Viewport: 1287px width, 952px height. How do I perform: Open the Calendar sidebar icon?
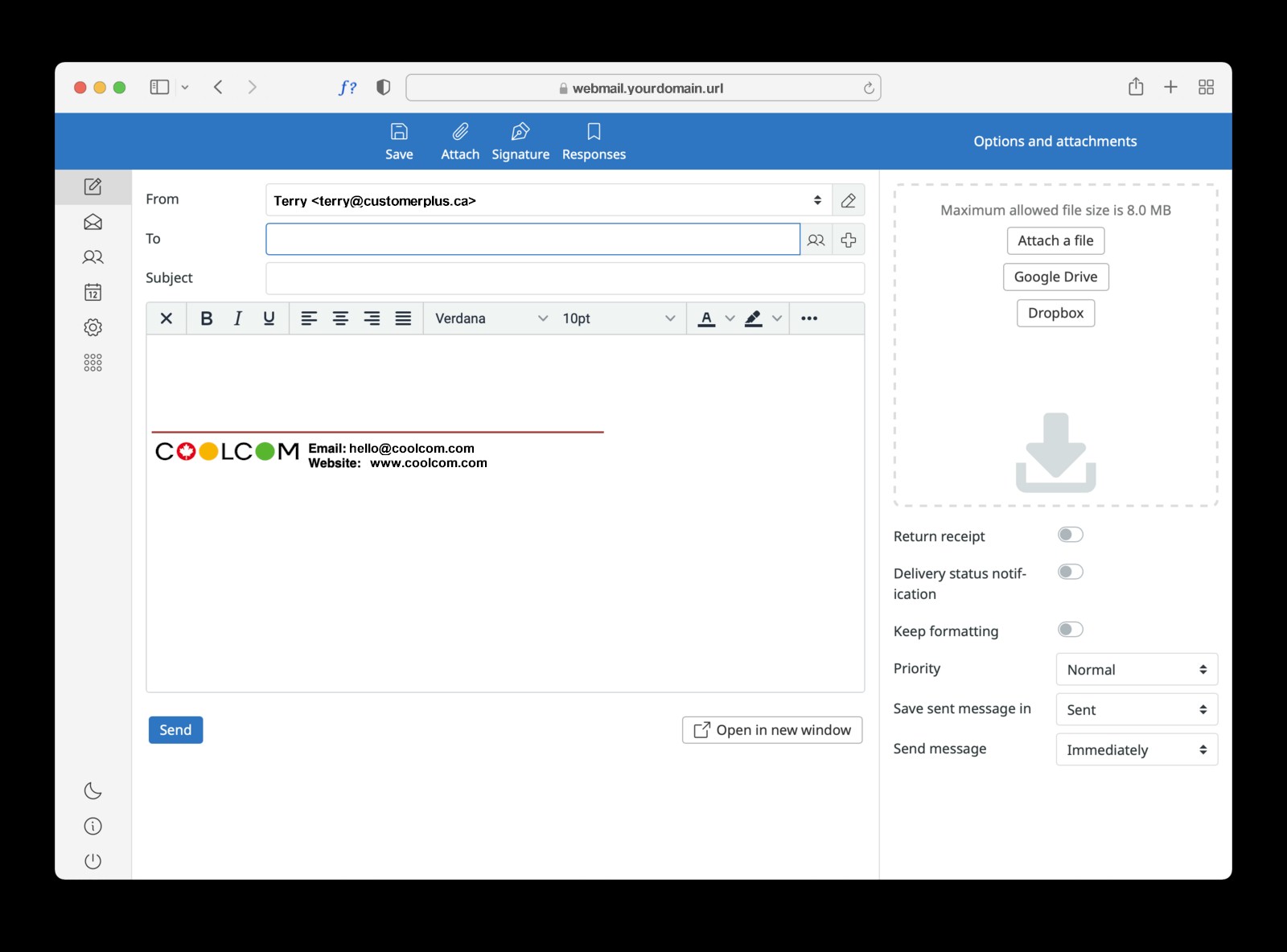pos(93,292)
